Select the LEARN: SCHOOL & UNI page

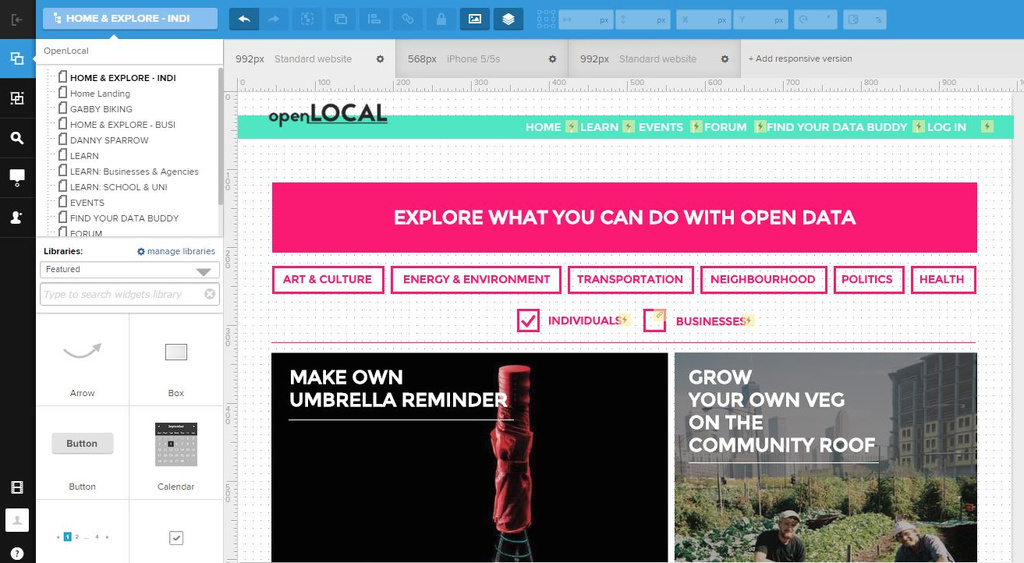118,187
